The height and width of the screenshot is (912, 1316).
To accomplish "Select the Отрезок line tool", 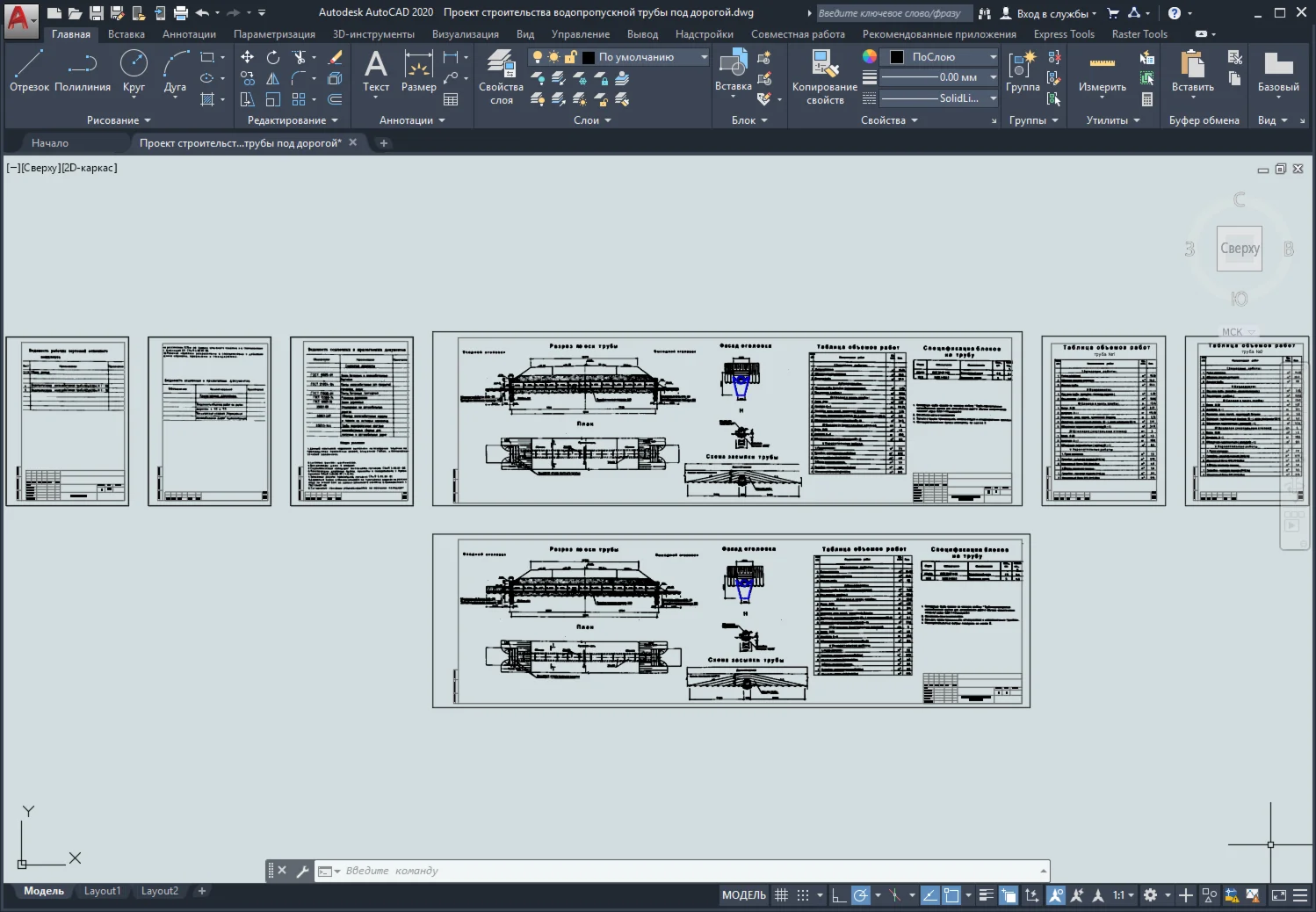I will click(x=29, y=70).
